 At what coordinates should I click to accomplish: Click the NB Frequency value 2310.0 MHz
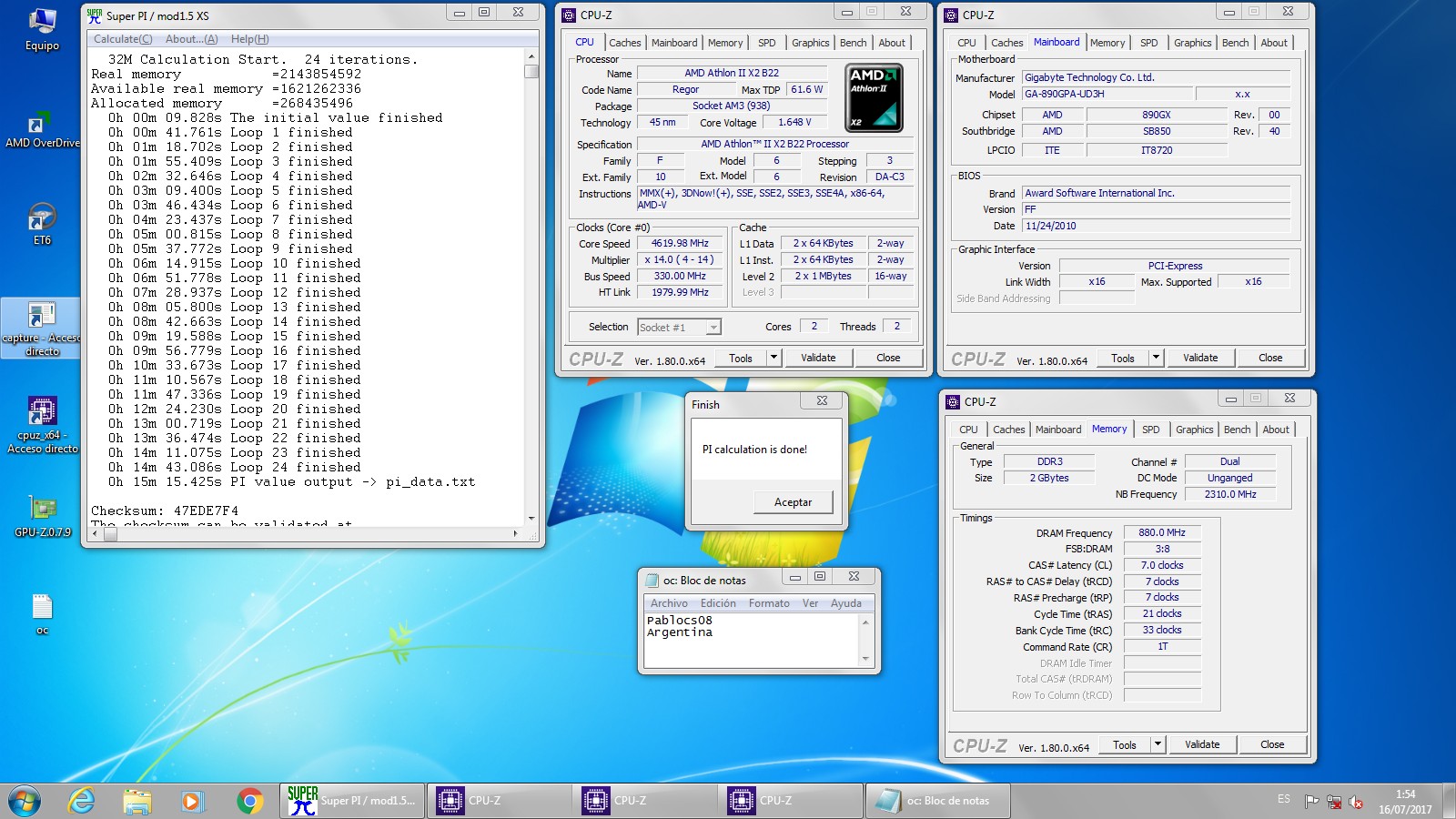(1230, 494)
